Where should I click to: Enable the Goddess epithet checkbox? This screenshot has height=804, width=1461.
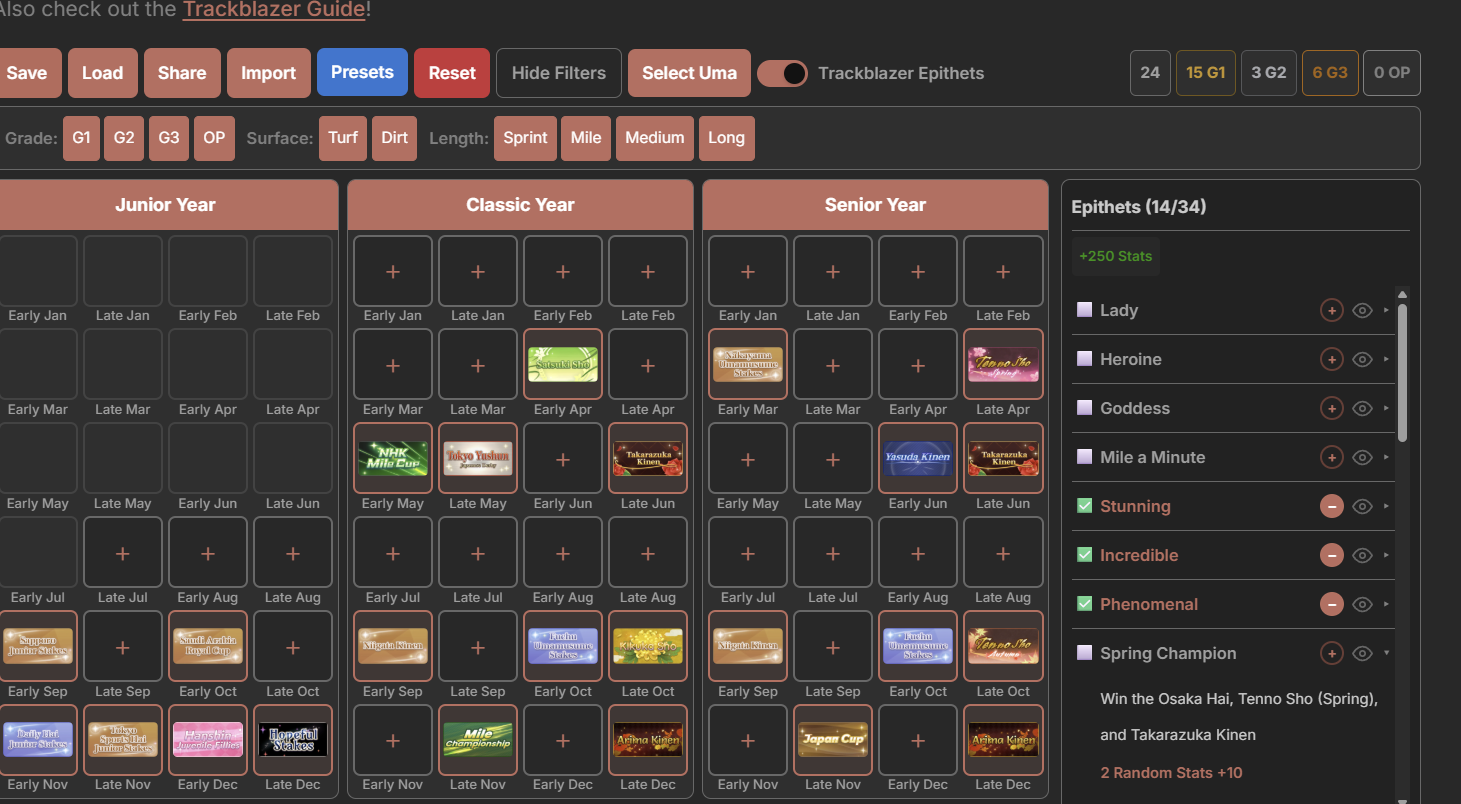[x=1084, y=408]
